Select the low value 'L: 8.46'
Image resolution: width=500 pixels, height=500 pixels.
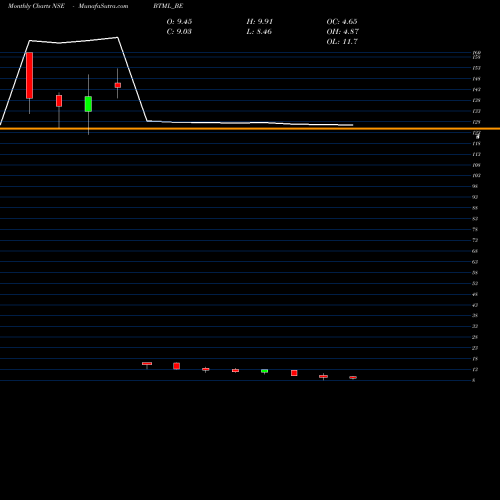pyautogui.click(x=259, y=32)
